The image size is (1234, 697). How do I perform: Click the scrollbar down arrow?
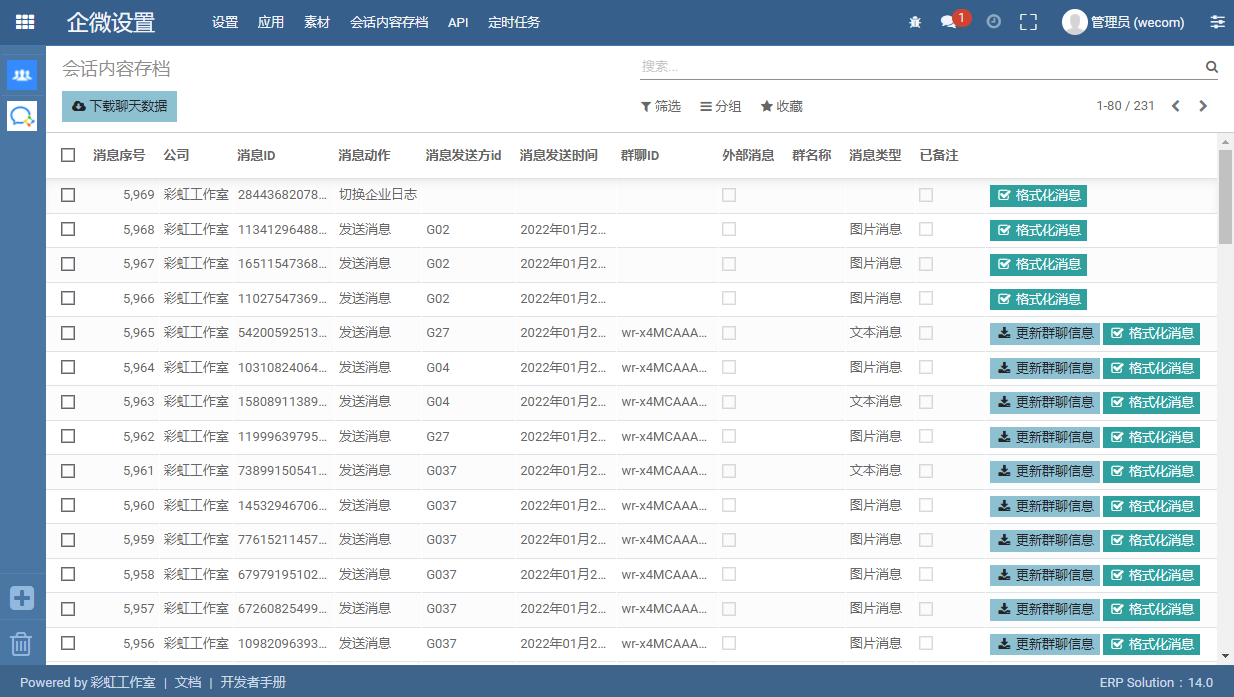1225,656
